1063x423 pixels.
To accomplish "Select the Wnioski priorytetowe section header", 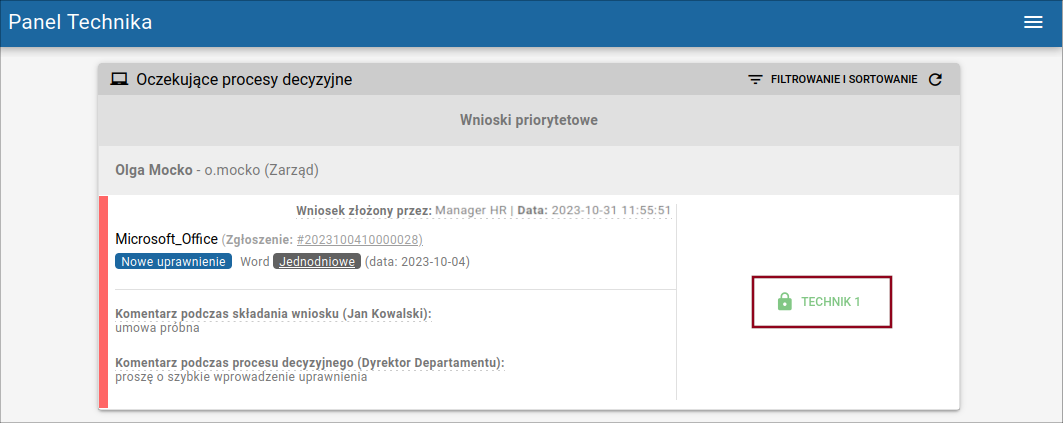I will pyautogui.click(x=529, y=120).
